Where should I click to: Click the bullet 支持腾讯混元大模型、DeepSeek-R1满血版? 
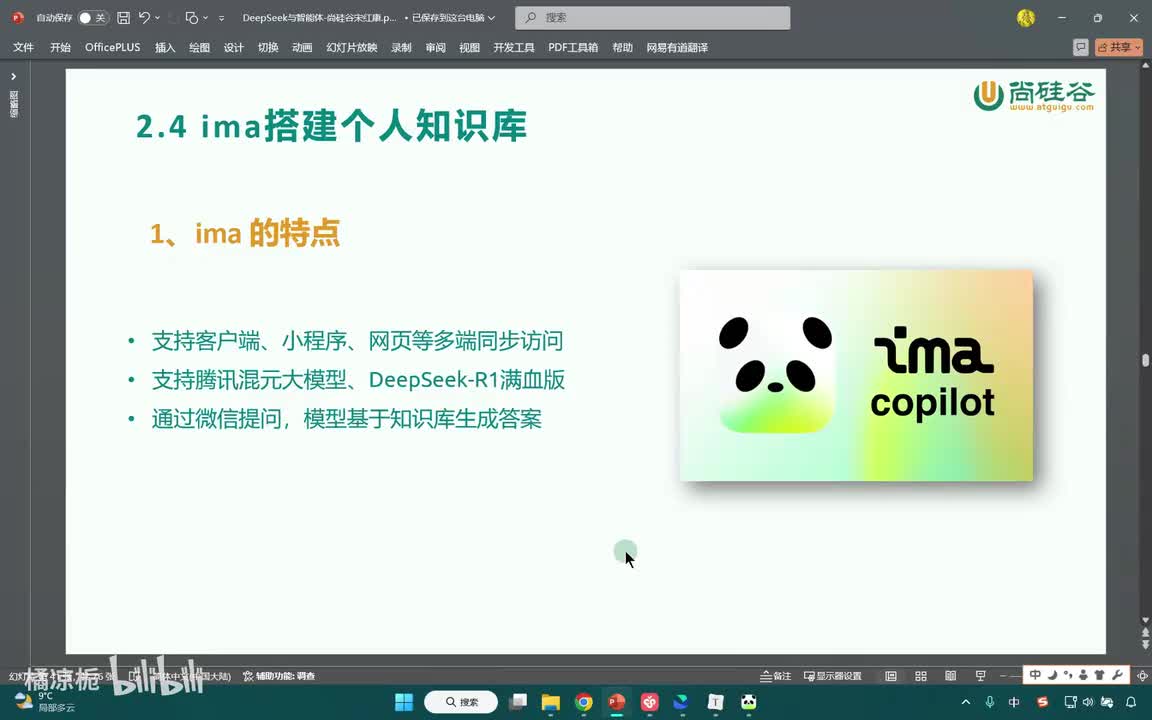coord(358,380)
